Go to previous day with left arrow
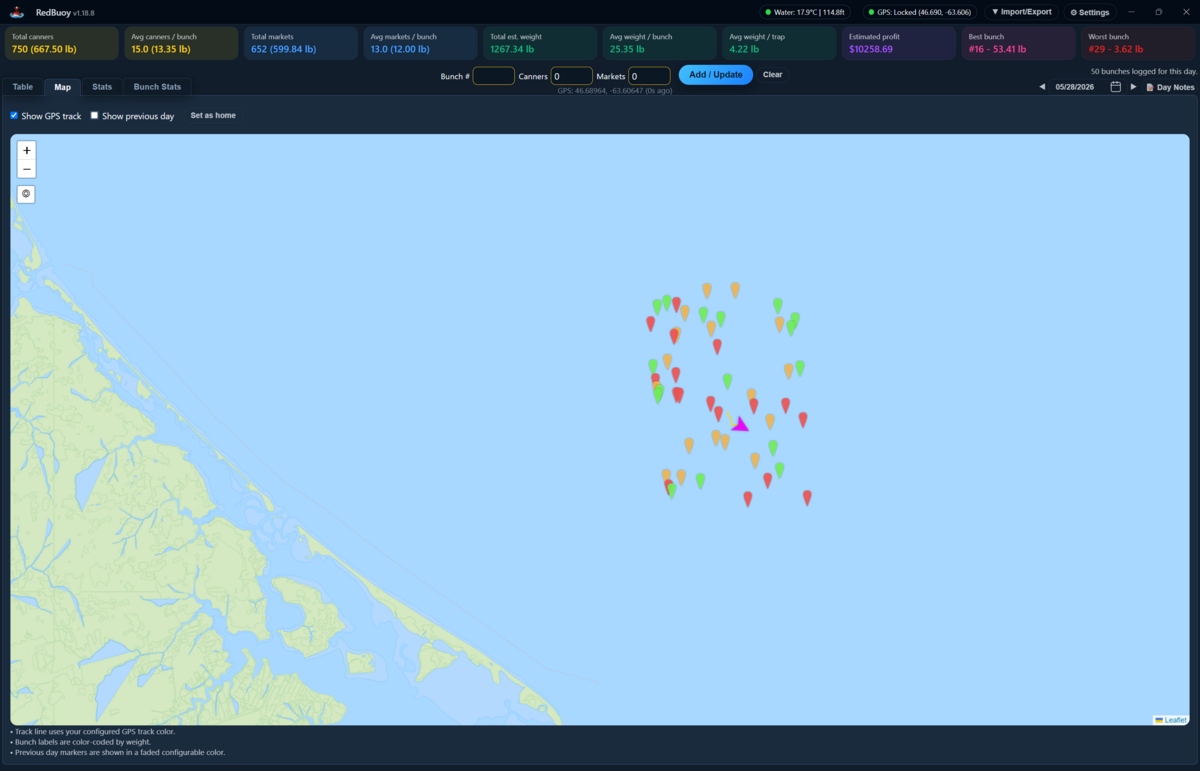Image resolution: width=1200 pixels, height=771 pixels. (x=1042, y=87)
